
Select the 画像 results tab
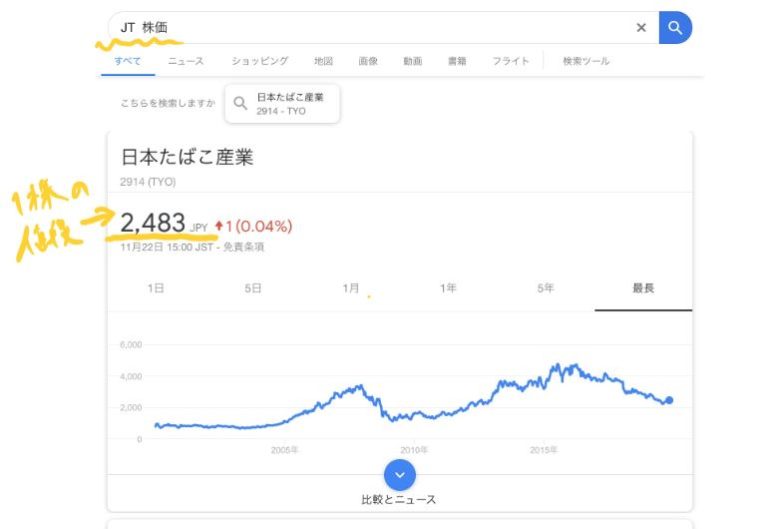[368, 61]
